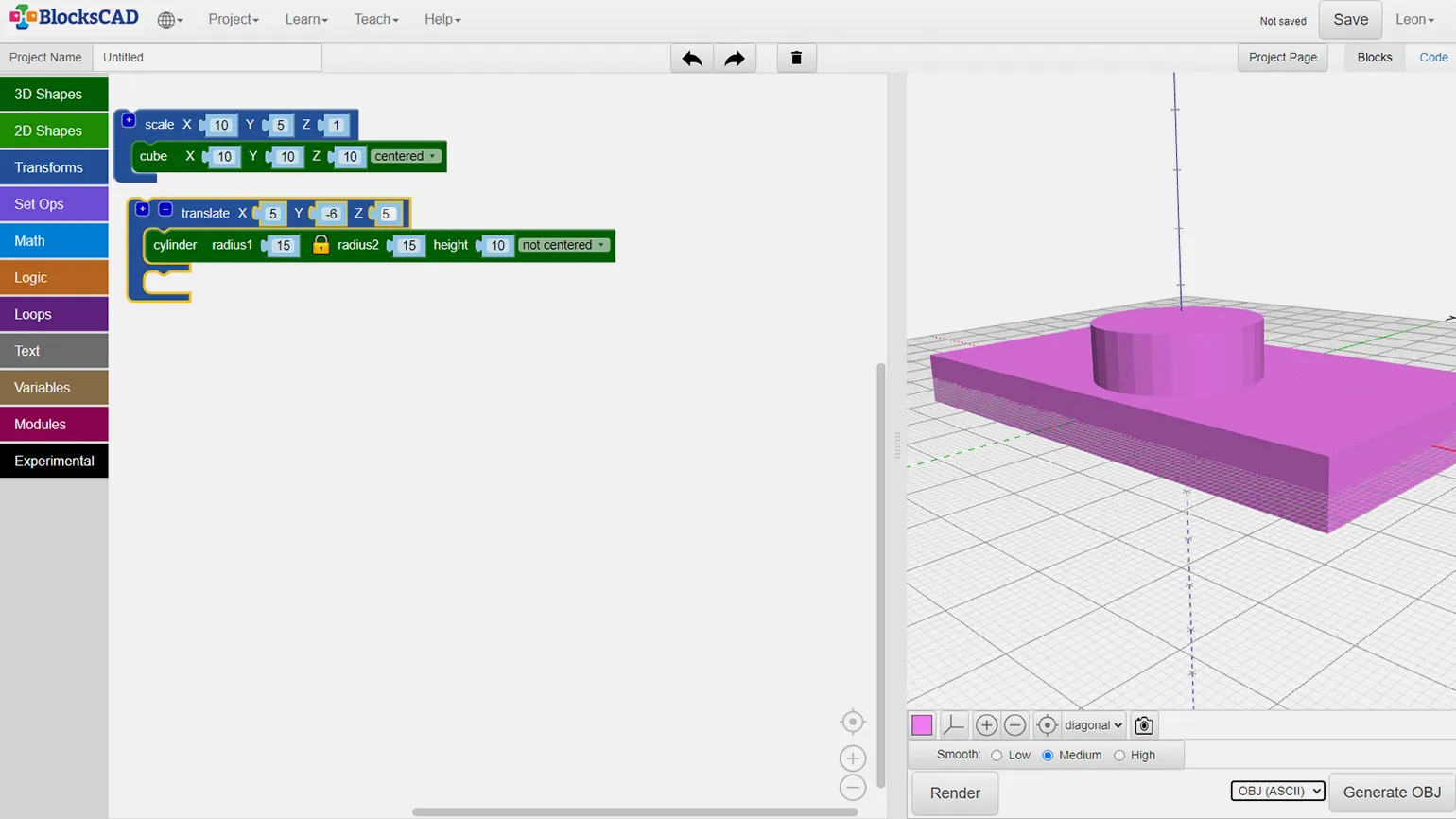Take a snapshot with the camera icon
The height and width of the screenshot is (819, 1456).
click(1144, 725)
